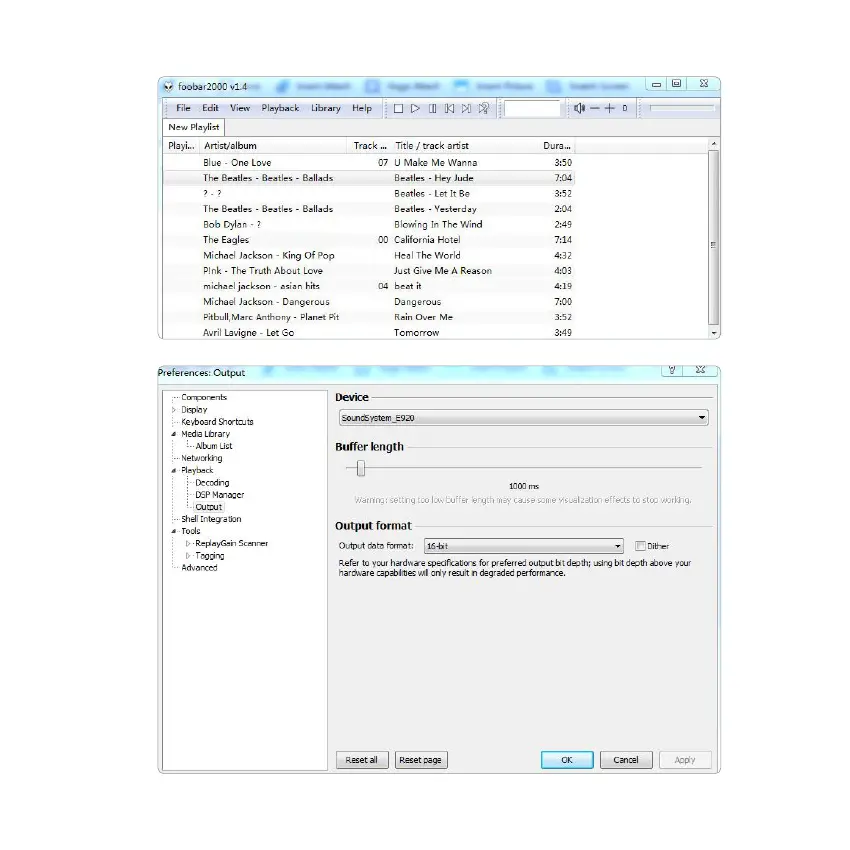Open the Library menu

click(x=326, y=108)
